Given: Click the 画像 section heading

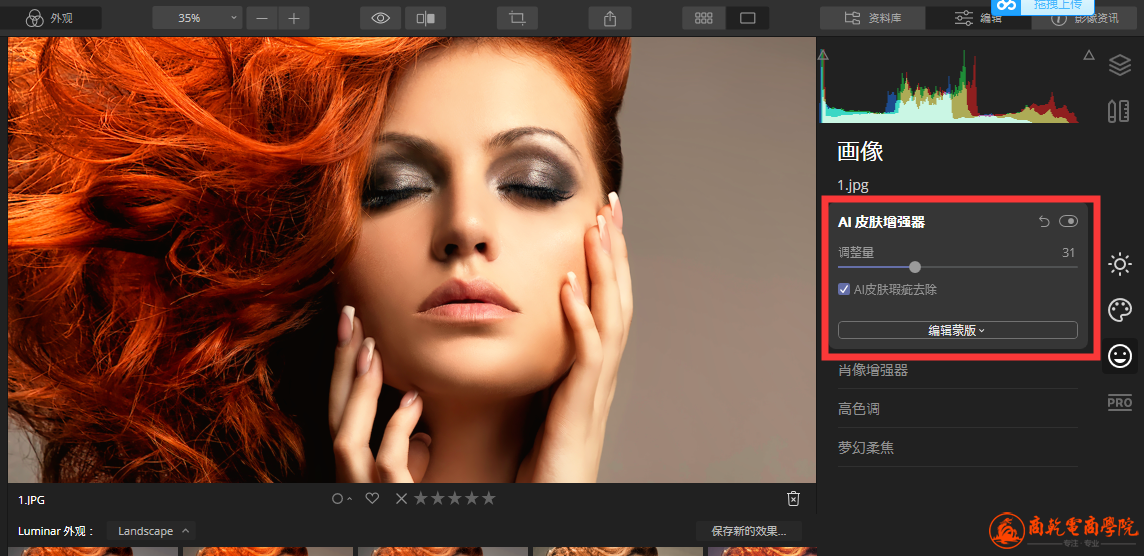Looking at the screenshot, I should coord(860,152).
